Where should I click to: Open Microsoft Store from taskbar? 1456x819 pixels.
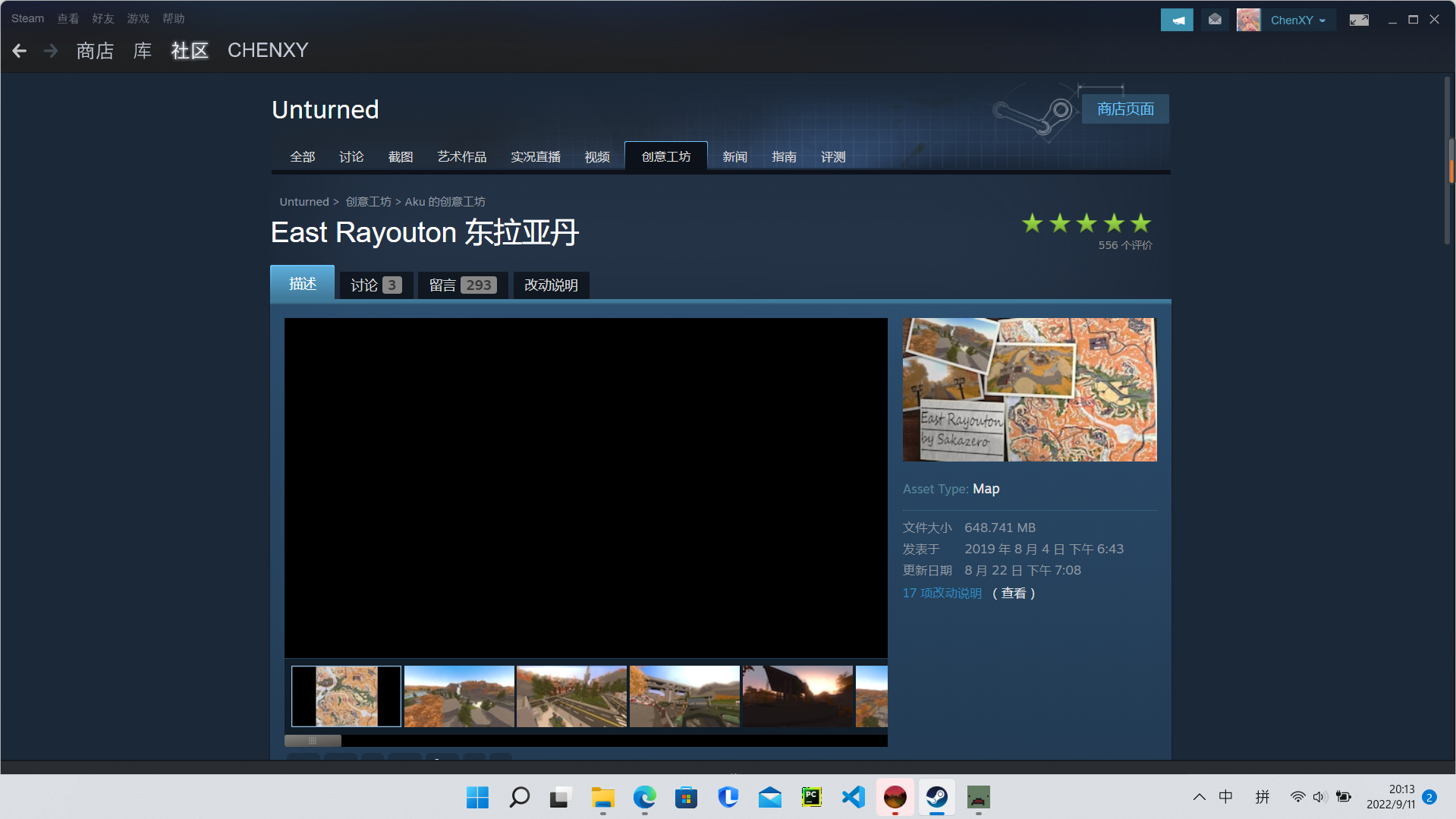(686, 797)
